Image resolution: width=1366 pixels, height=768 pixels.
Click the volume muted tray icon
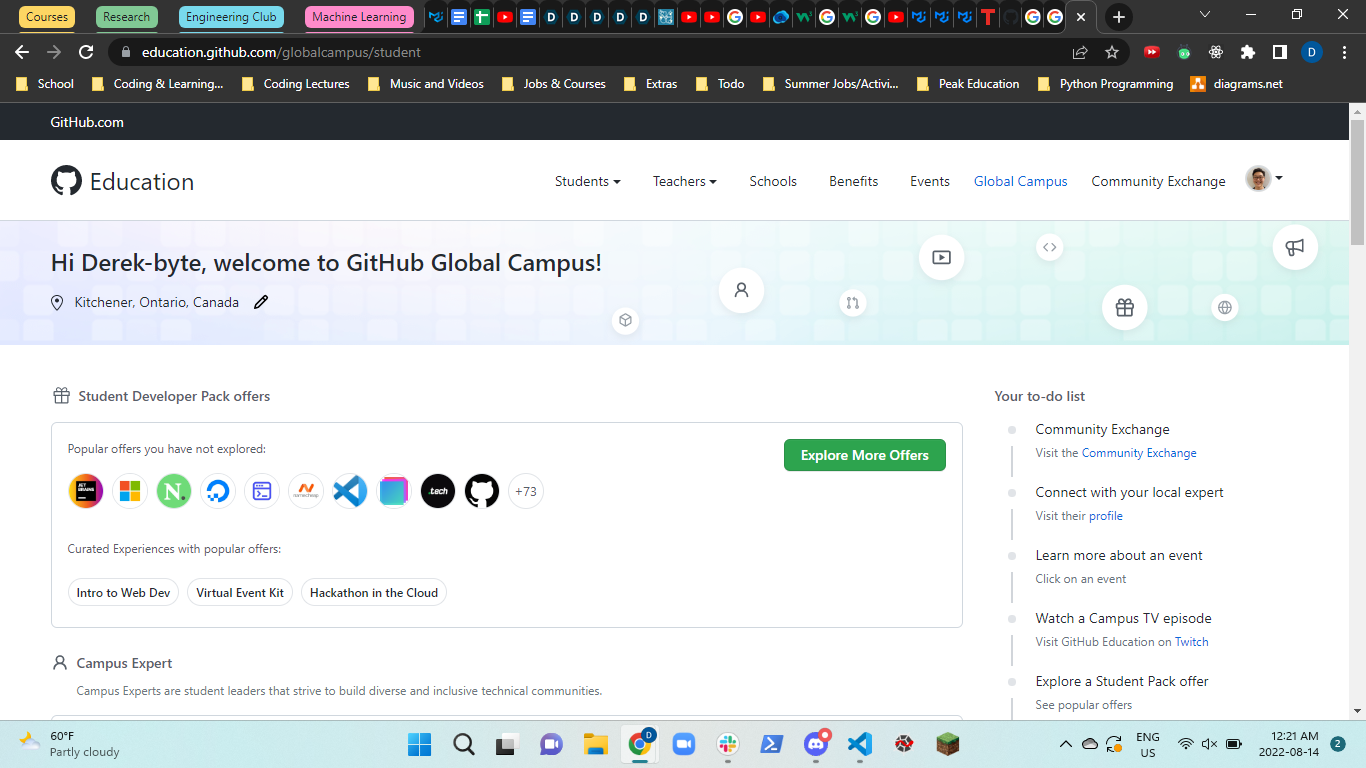[1210, 744]
